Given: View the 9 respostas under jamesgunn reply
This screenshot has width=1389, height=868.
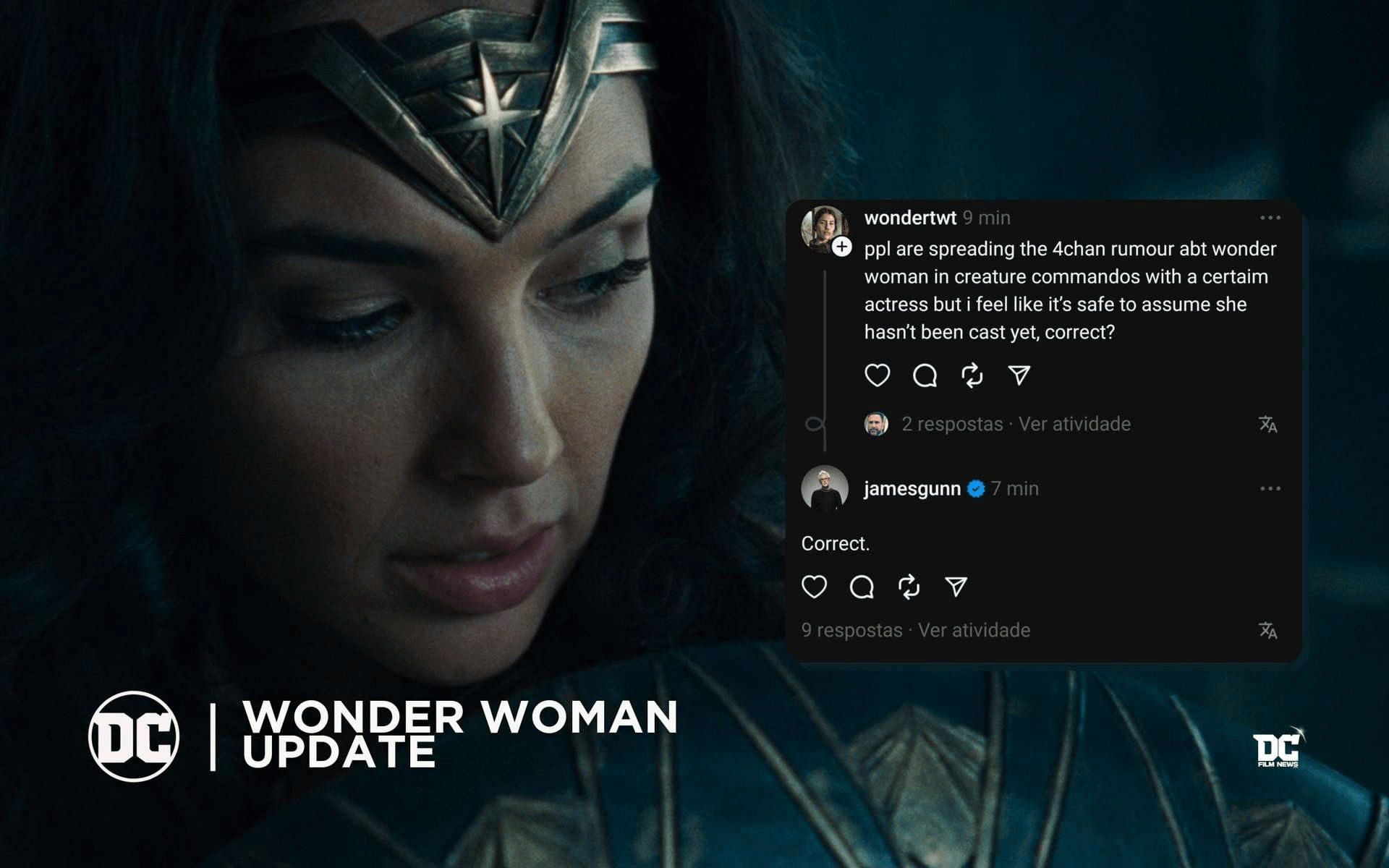Looking at the screenshot, I should click(851, 630).
